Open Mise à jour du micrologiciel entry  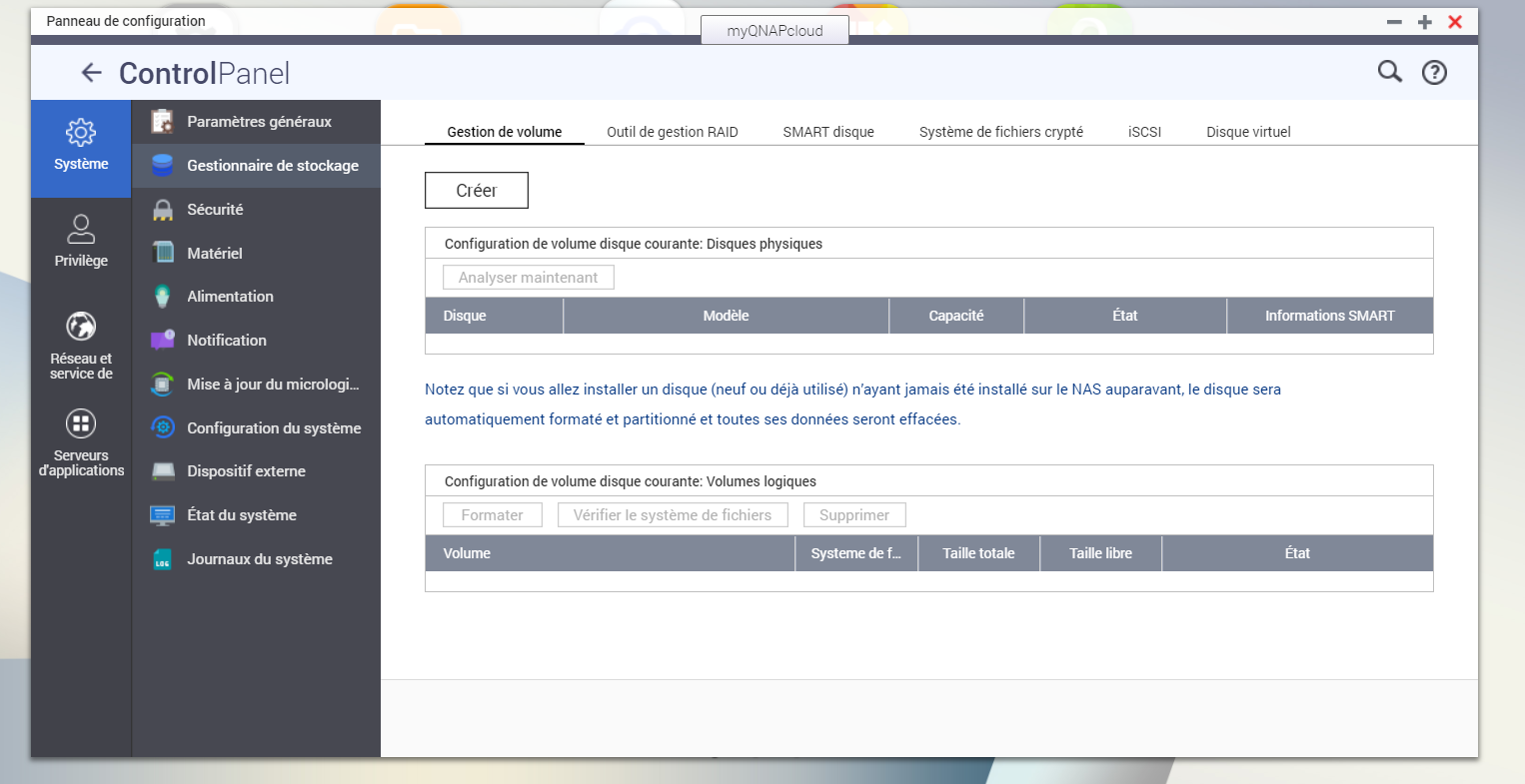point(256,384)
